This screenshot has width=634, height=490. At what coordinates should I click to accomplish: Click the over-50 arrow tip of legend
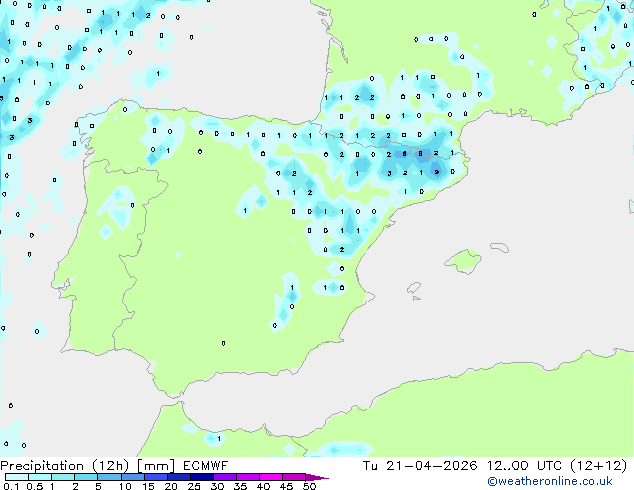tap(317, 477)
